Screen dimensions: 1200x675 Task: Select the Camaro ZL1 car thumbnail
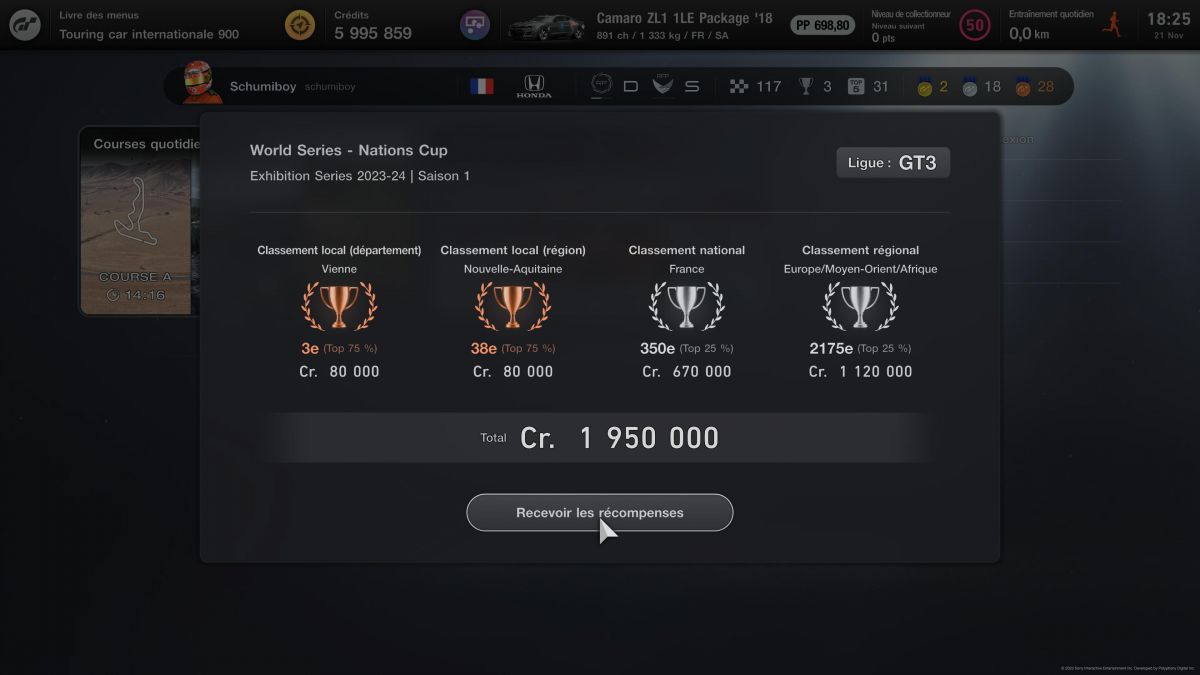pos(547,26)
